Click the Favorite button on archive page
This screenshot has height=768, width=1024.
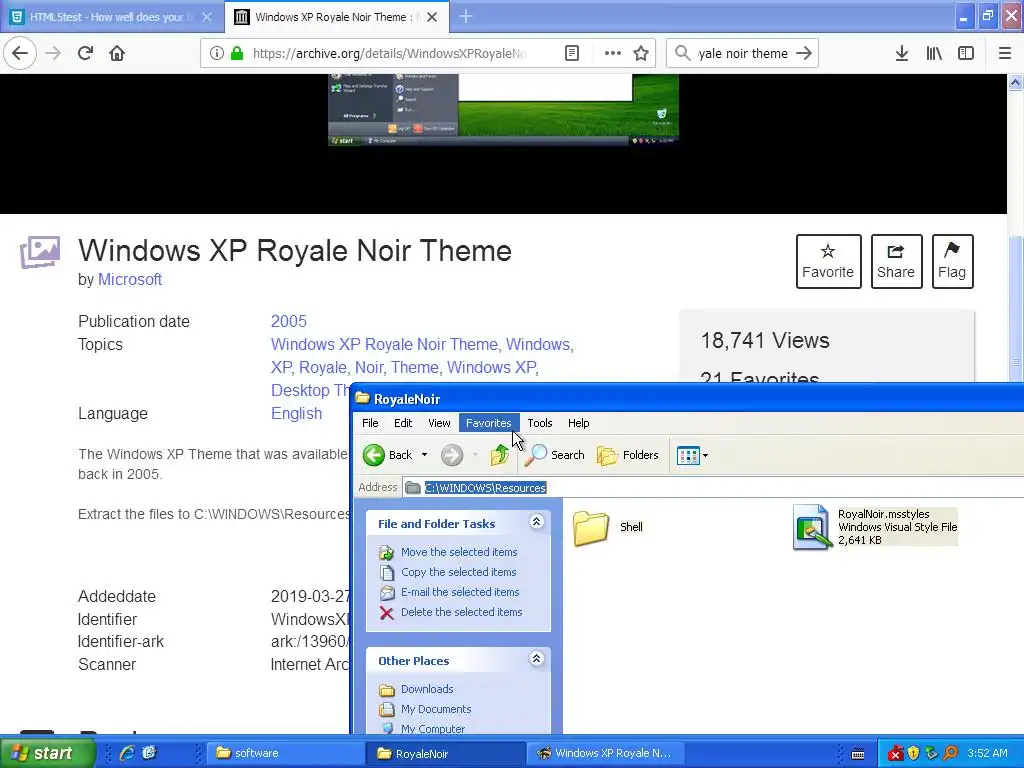[828, 261]
